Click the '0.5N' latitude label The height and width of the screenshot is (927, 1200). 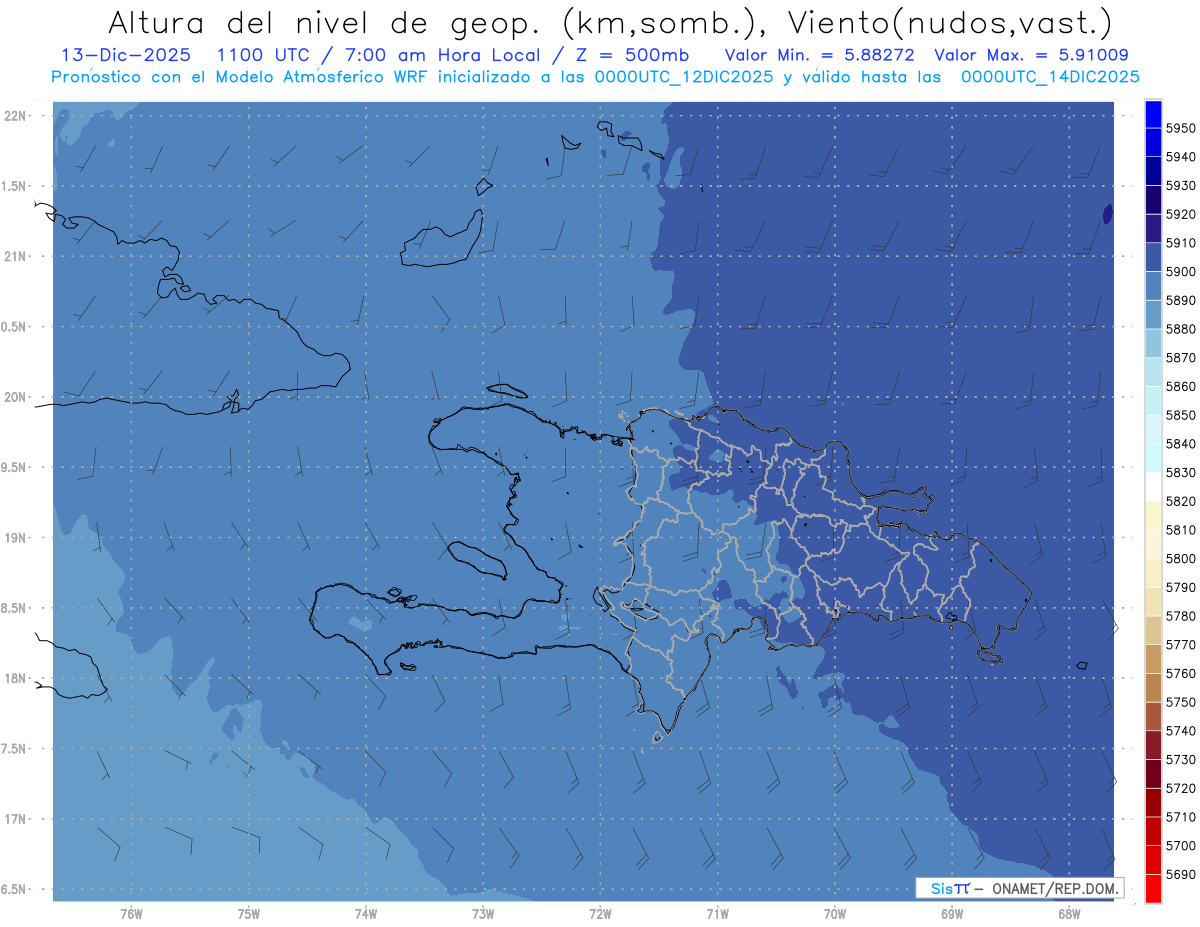15,327
